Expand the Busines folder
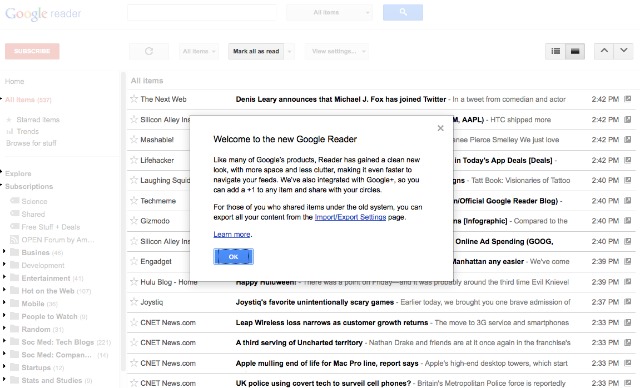640x388 pixels. (4, 252)
